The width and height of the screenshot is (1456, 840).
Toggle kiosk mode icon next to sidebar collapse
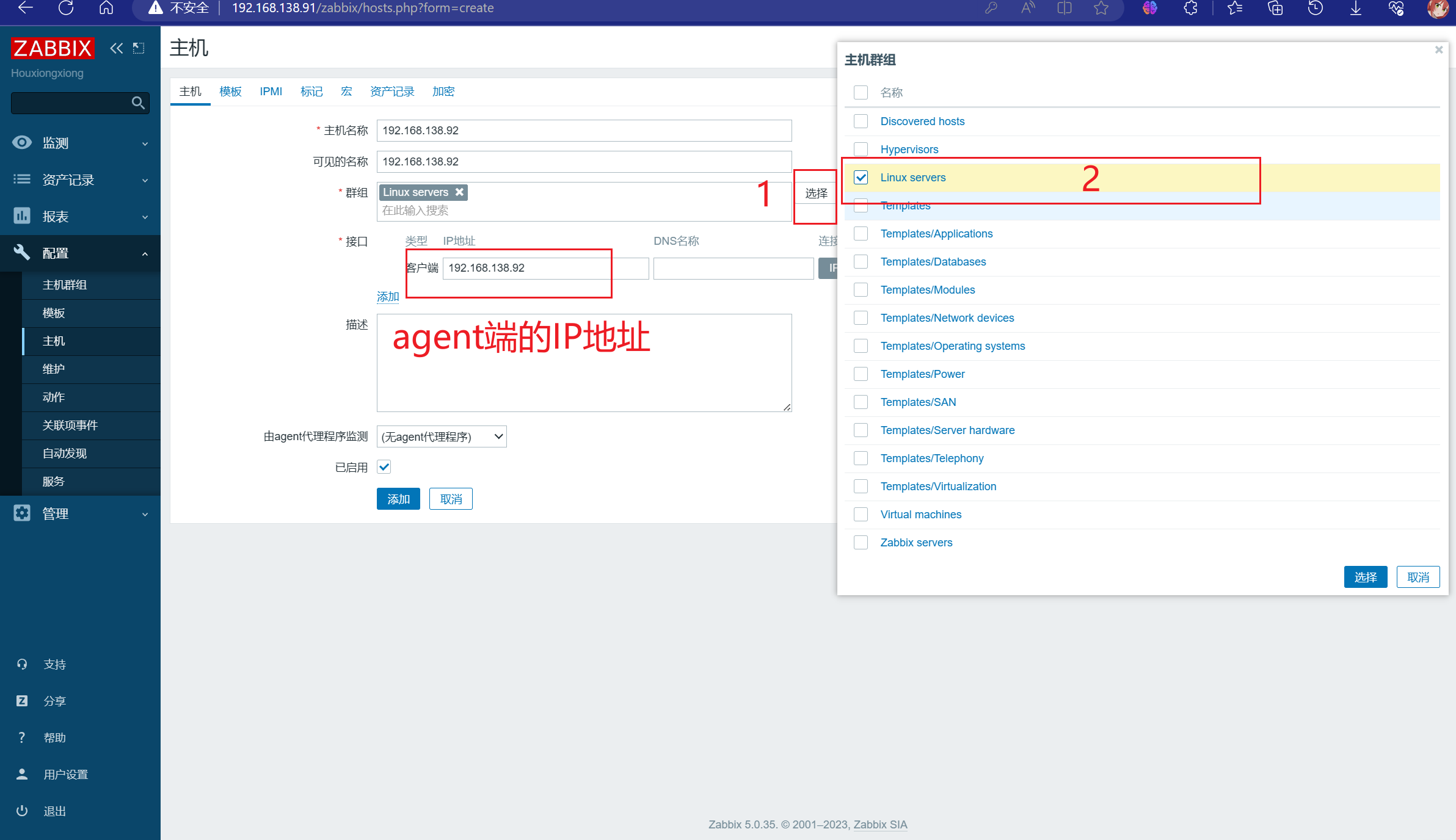click(139, 48)
